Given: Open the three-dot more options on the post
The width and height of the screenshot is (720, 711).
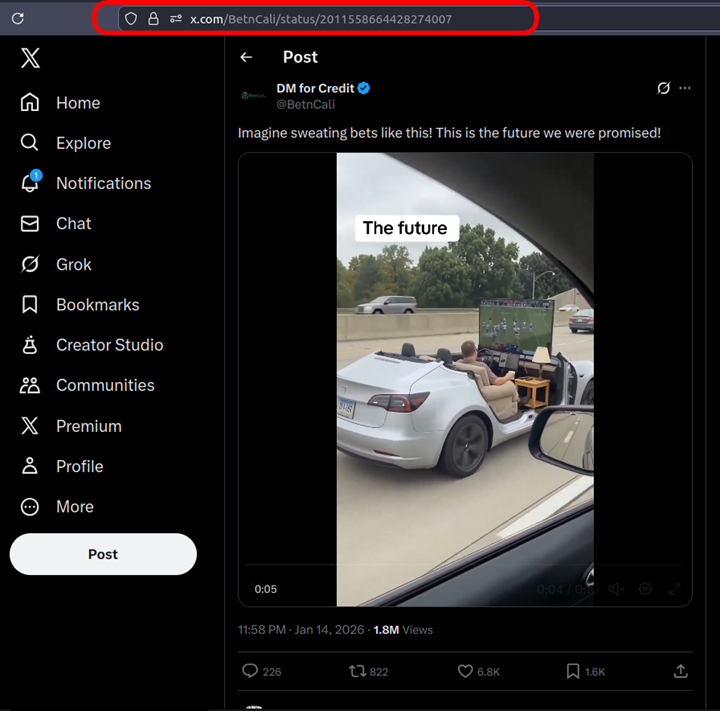Looking at the screenshot, I should 685,89.
